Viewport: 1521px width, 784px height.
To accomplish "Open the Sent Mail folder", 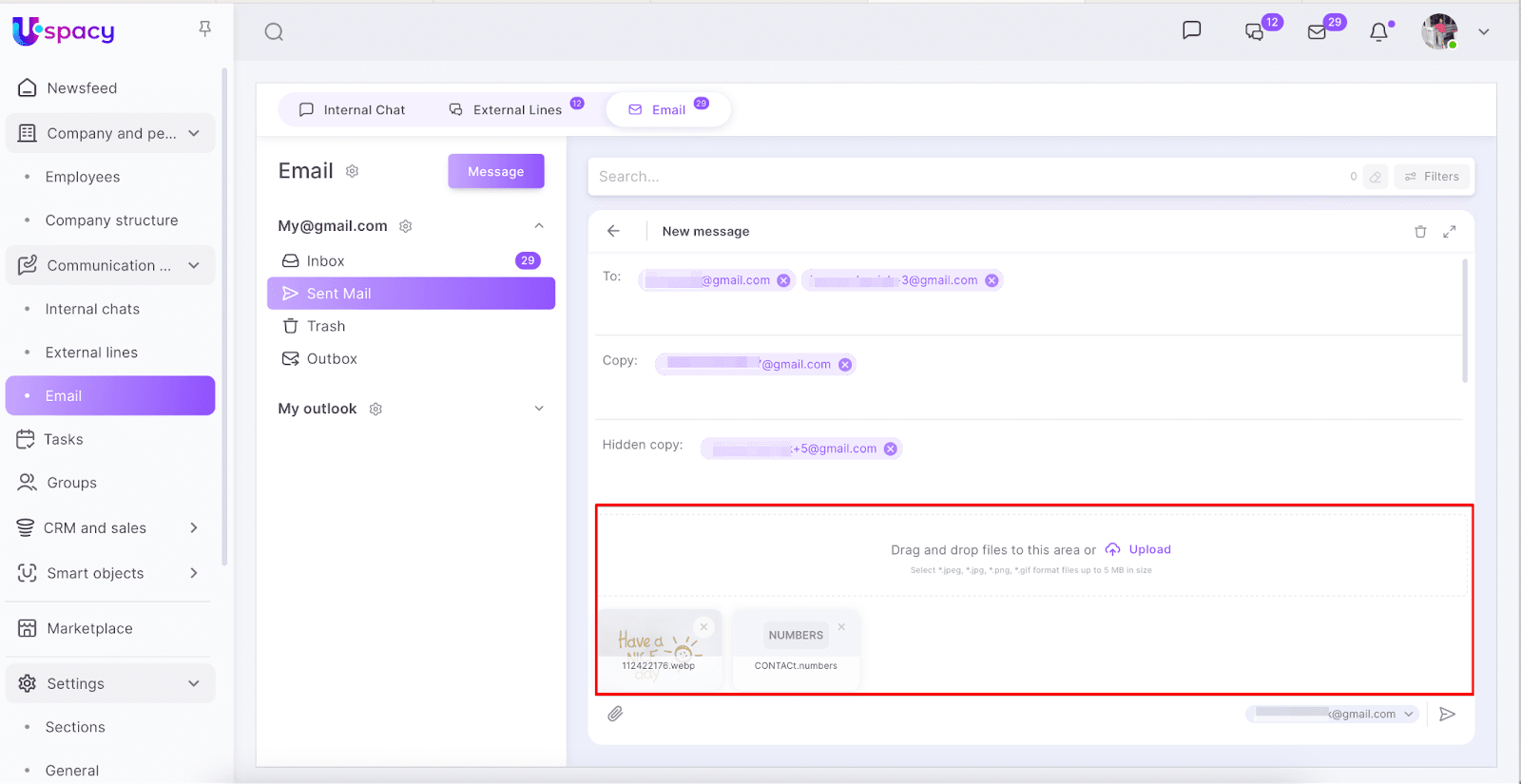I will coord(411,294).
